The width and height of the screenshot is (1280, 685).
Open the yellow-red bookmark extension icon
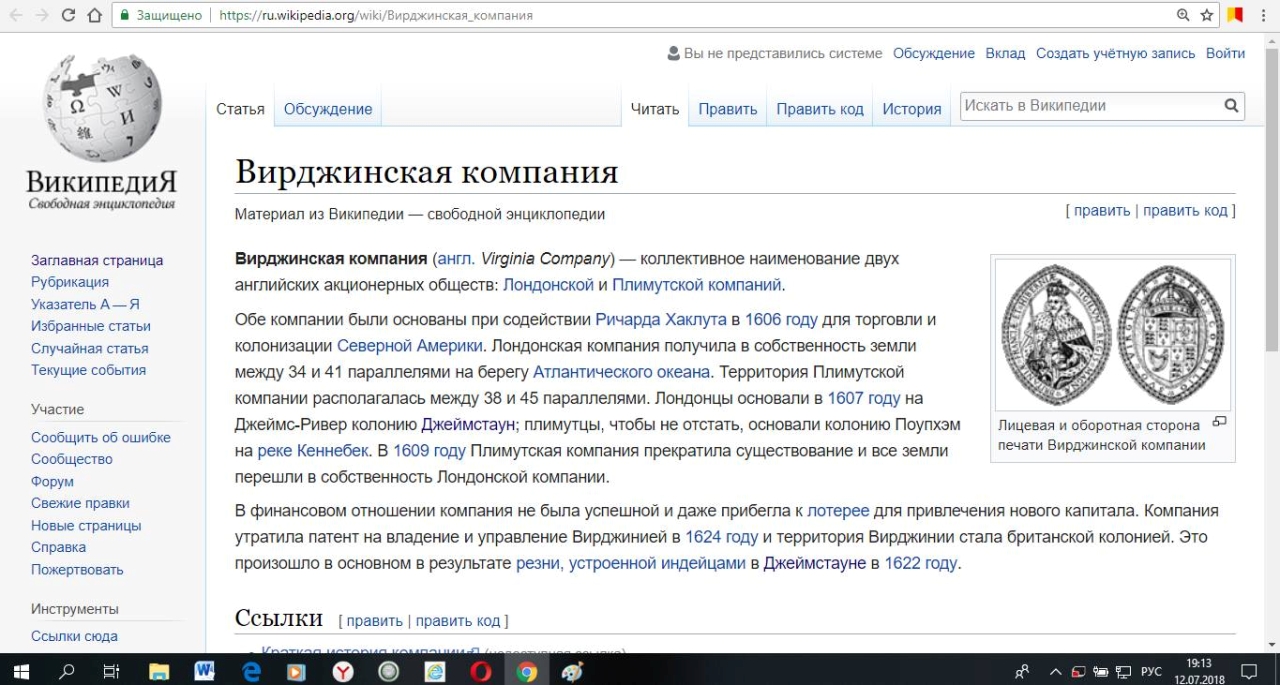(x=1235, y=15)
